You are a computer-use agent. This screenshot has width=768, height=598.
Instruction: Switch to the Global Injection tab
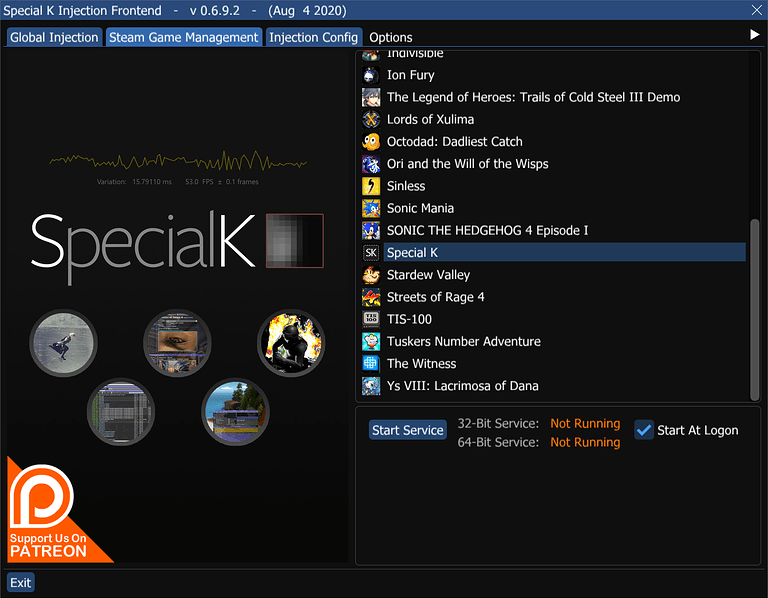click(54, 37)
